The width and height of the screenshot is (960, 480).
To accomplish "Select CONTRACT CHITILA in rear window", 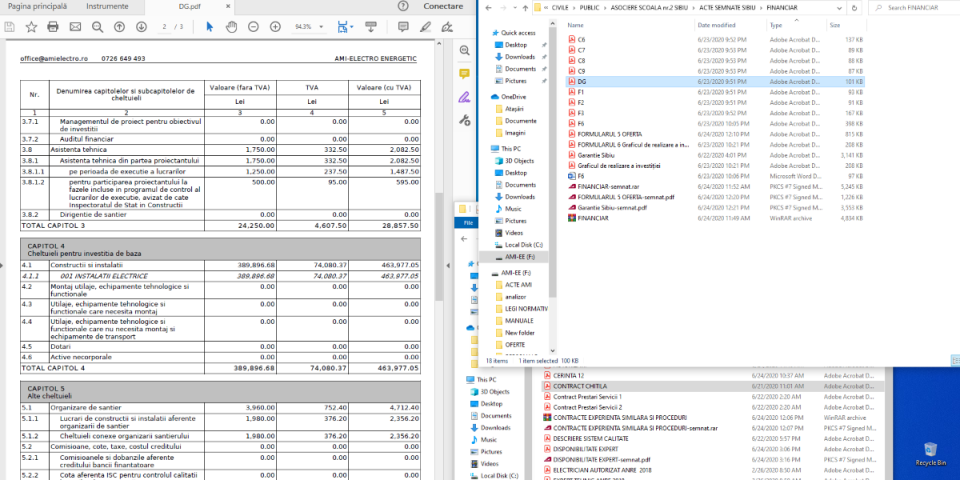I will pyautogui.click(x=580, y=387).
